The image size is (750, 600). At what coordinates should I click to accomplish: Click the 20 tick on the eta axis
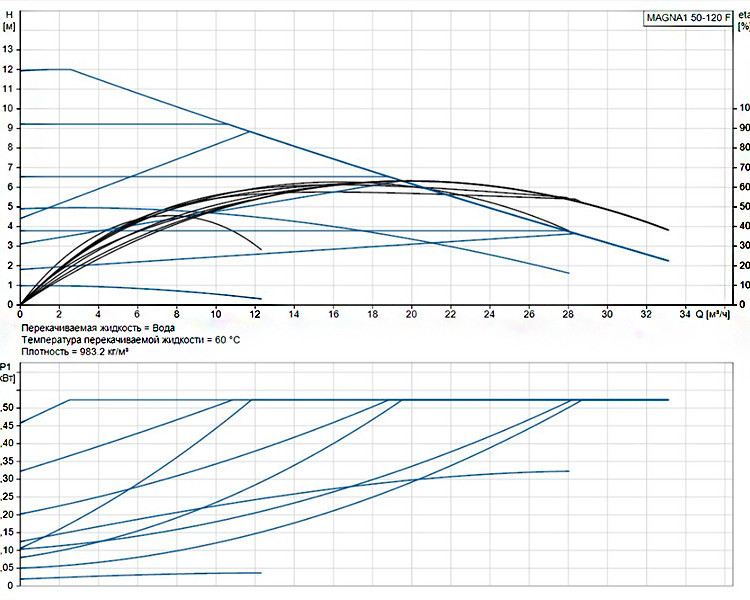click(744, 265)
